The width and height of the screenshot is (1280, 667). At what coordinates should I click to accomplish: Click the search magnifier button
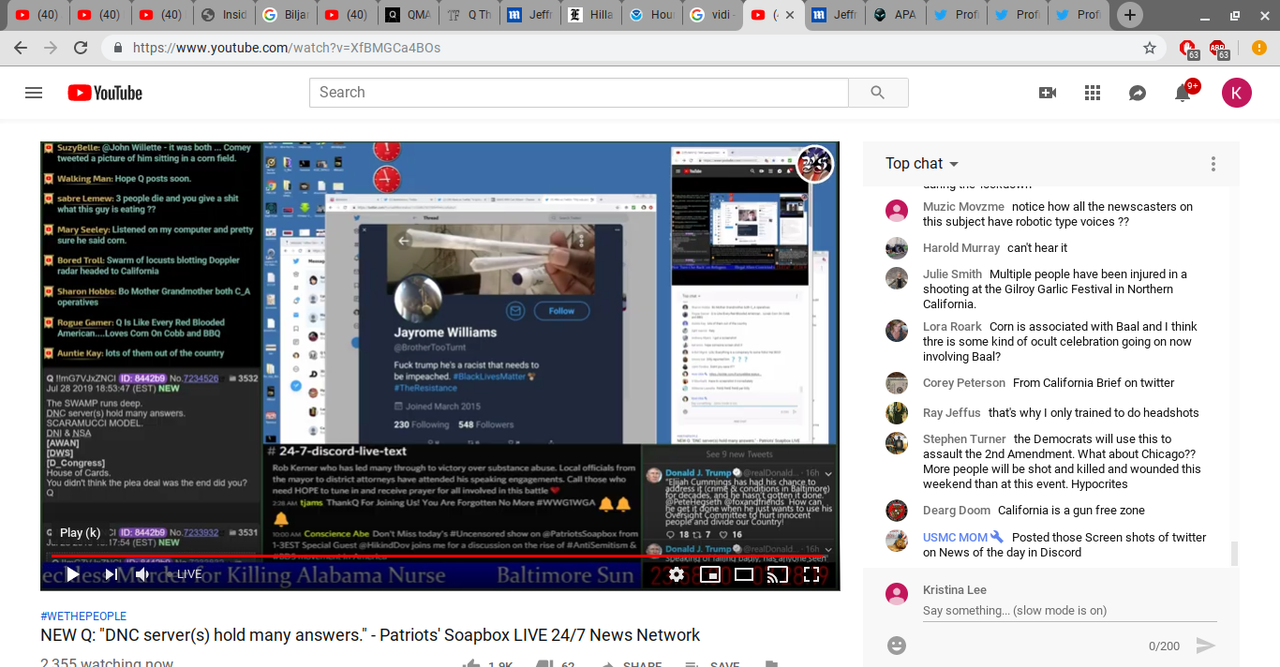point(878,92)
